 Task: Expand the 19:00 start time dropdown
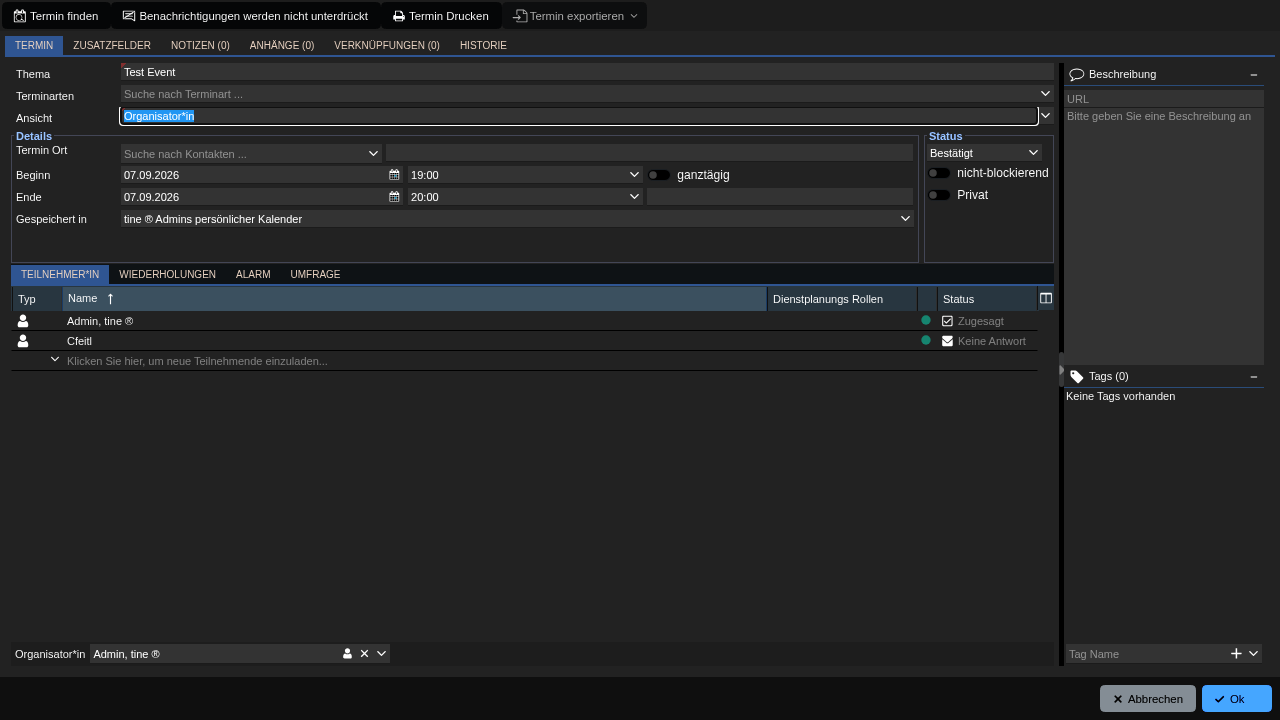[634, 174]
